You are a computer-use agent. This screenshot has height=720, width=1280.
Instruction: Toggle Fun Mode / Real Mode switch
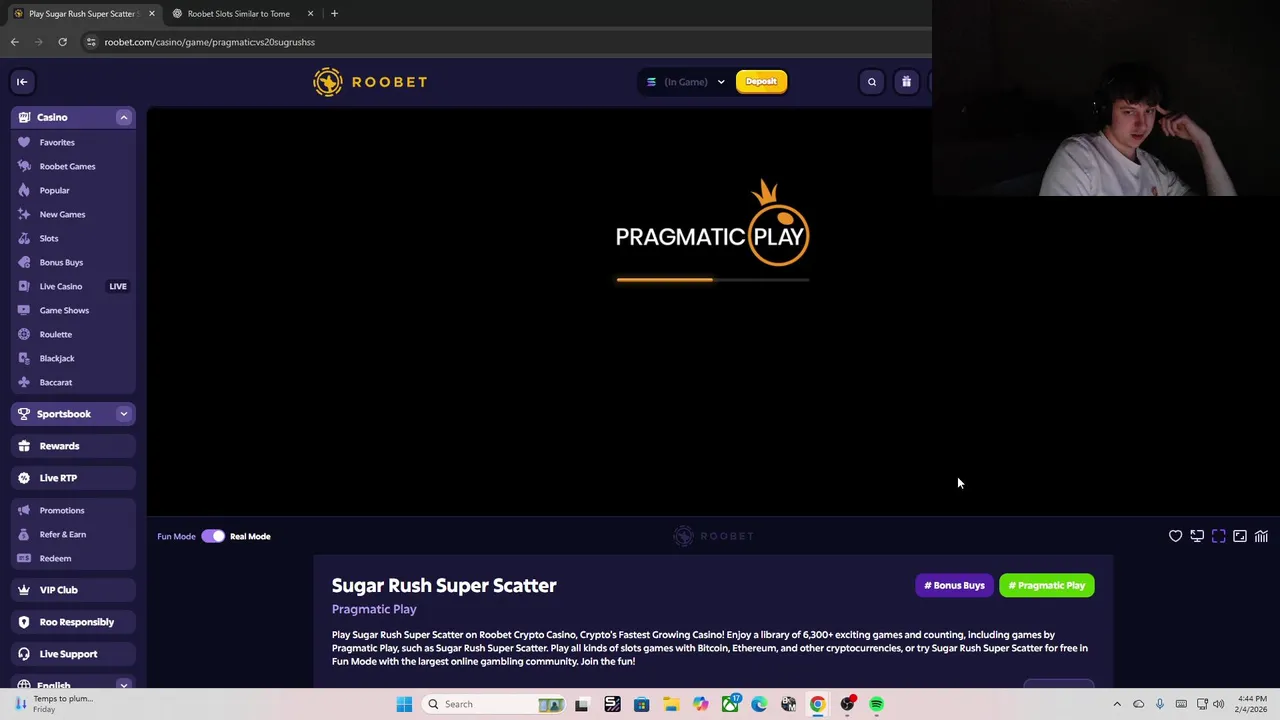[x=213, y=536]
